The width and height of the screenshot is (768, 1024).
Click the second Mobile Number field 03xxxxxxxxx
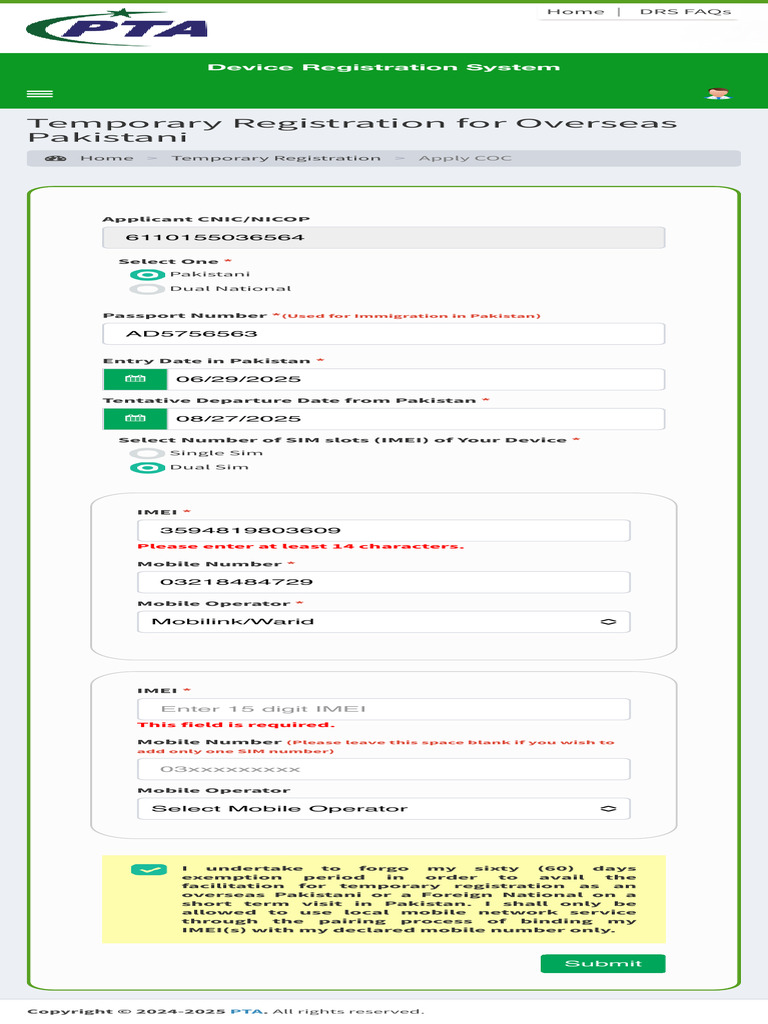pos(384,769)
